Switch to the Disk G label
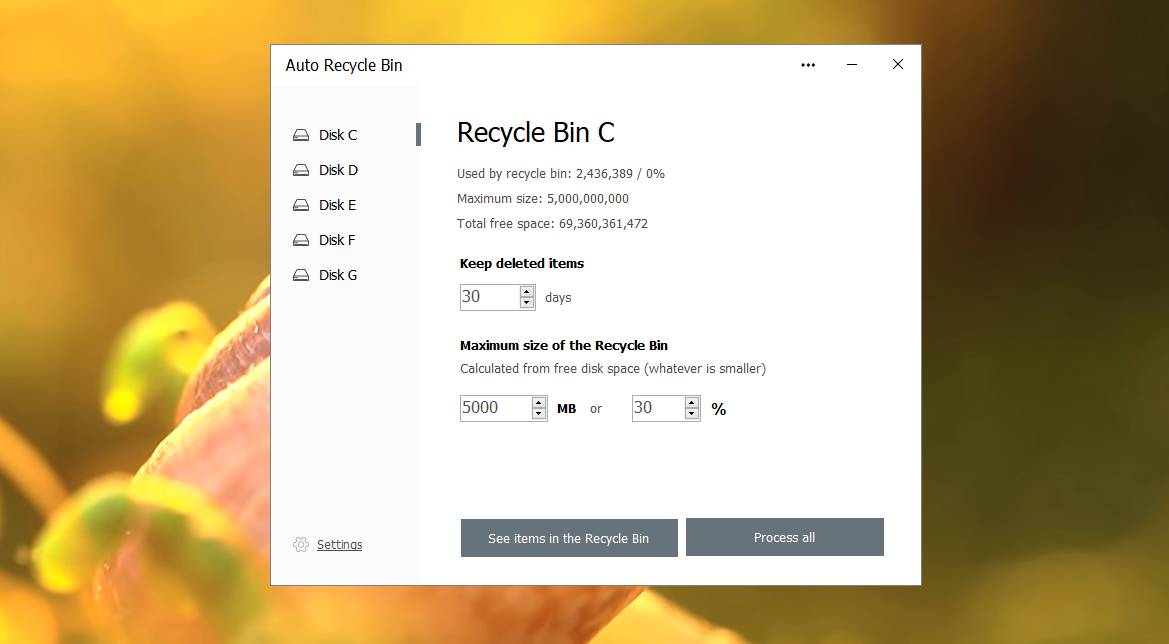Image resolution: width=1169 pixels, height=644 pixels. (x=338, y=276)
